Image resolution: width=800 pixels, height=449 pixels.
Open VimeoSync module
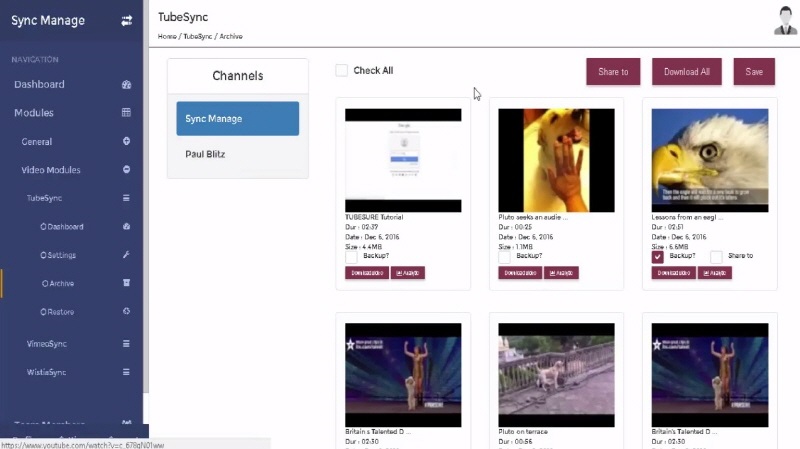click(x=46, y=344)
